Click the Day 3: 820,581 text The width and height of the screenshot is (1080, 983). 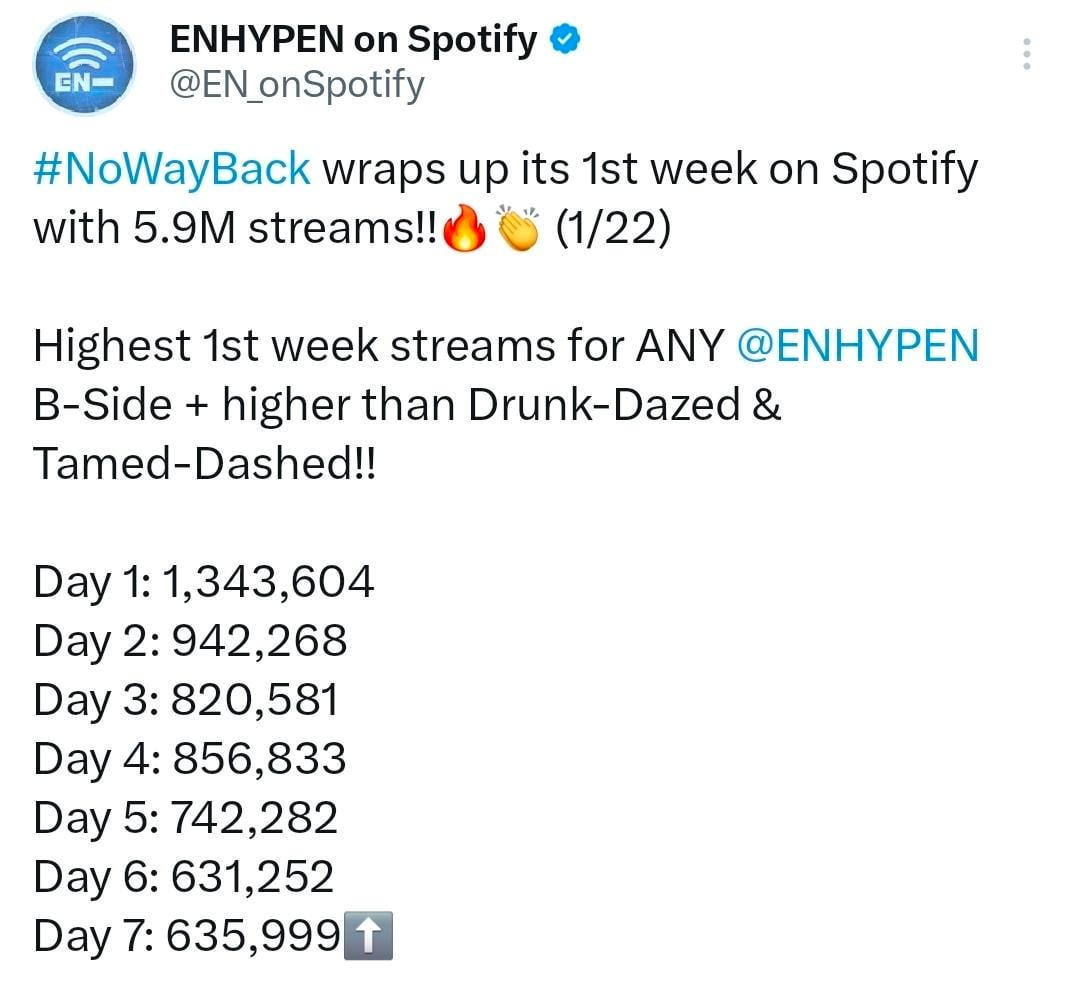tap(186, 700)
